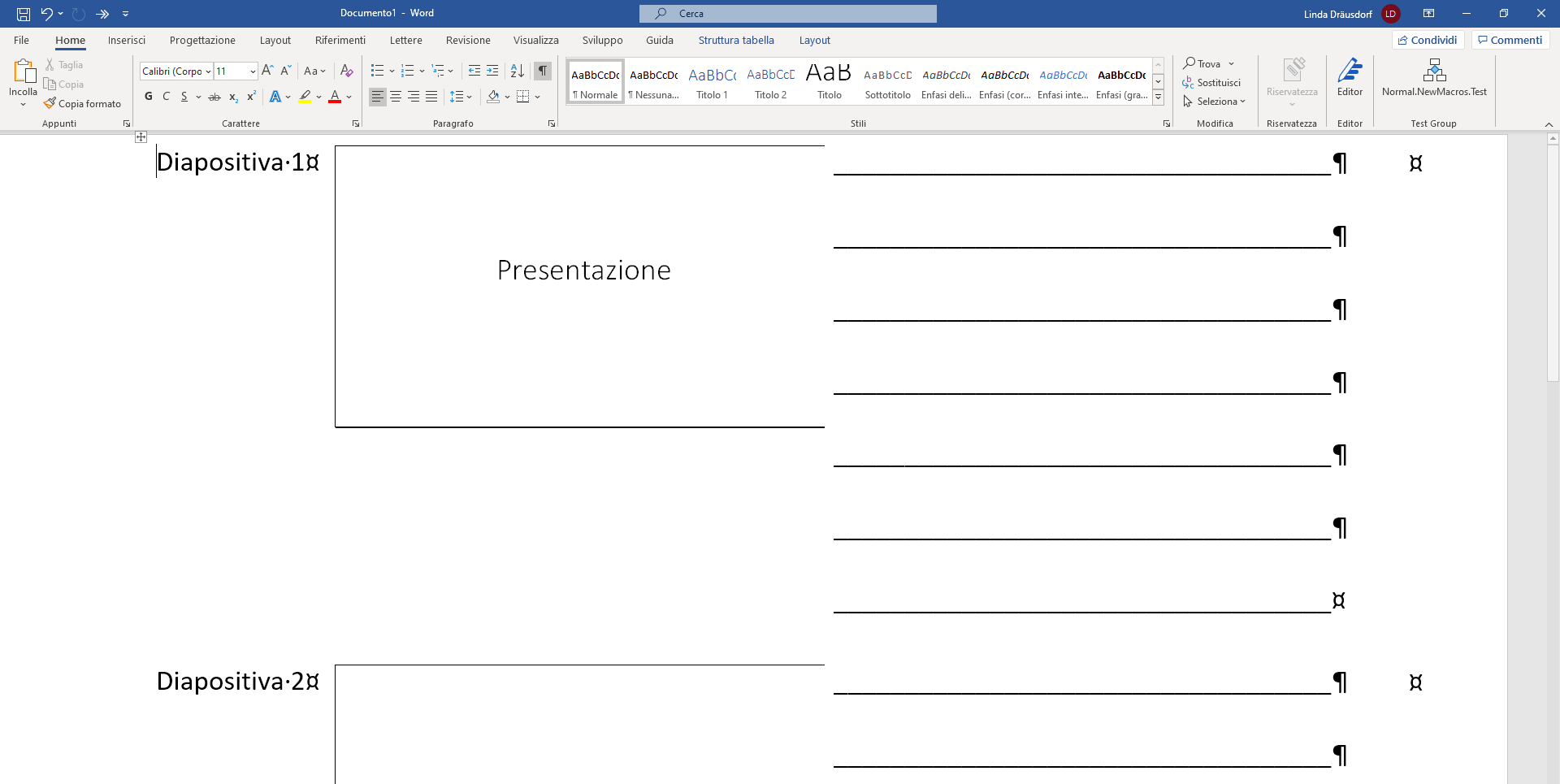Toggle italic (C) formatting

167,97
